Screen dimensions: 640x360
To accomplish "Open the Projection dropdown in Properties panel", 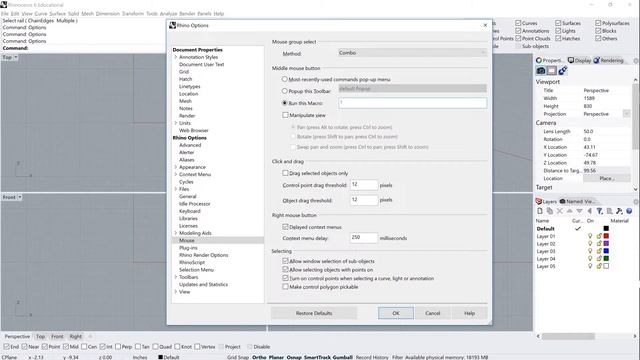I will (627, 114).
